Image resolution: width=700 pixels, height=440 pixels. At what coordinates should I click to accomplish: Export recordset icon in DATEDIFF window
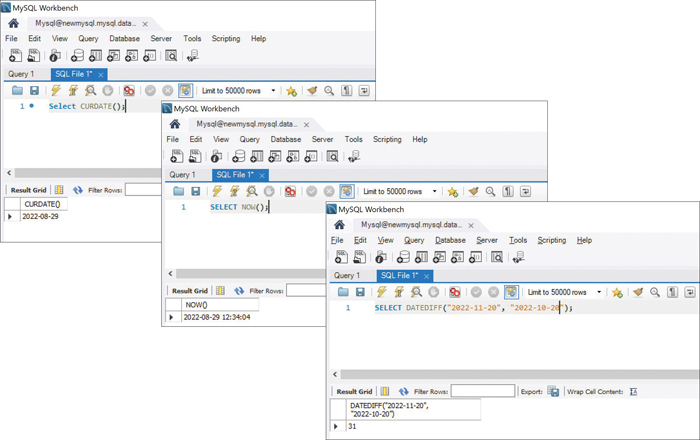click(x=553, y=391)
